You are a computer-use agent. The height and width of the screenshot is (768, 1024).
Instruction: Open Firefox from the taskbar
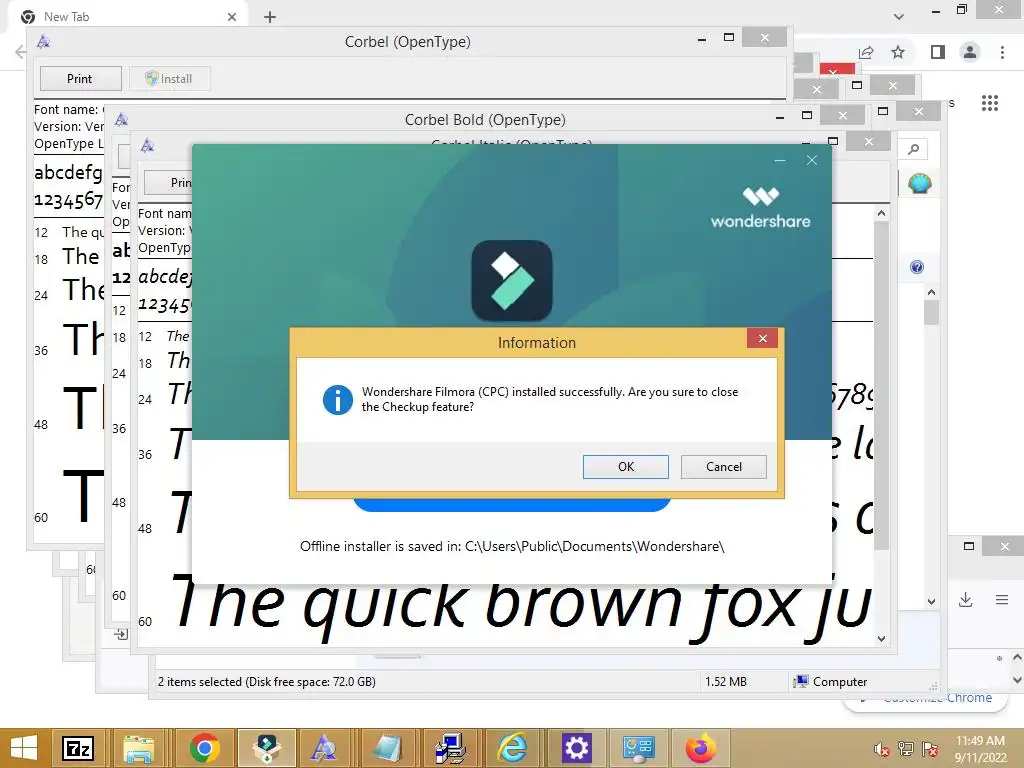(701, 748)
